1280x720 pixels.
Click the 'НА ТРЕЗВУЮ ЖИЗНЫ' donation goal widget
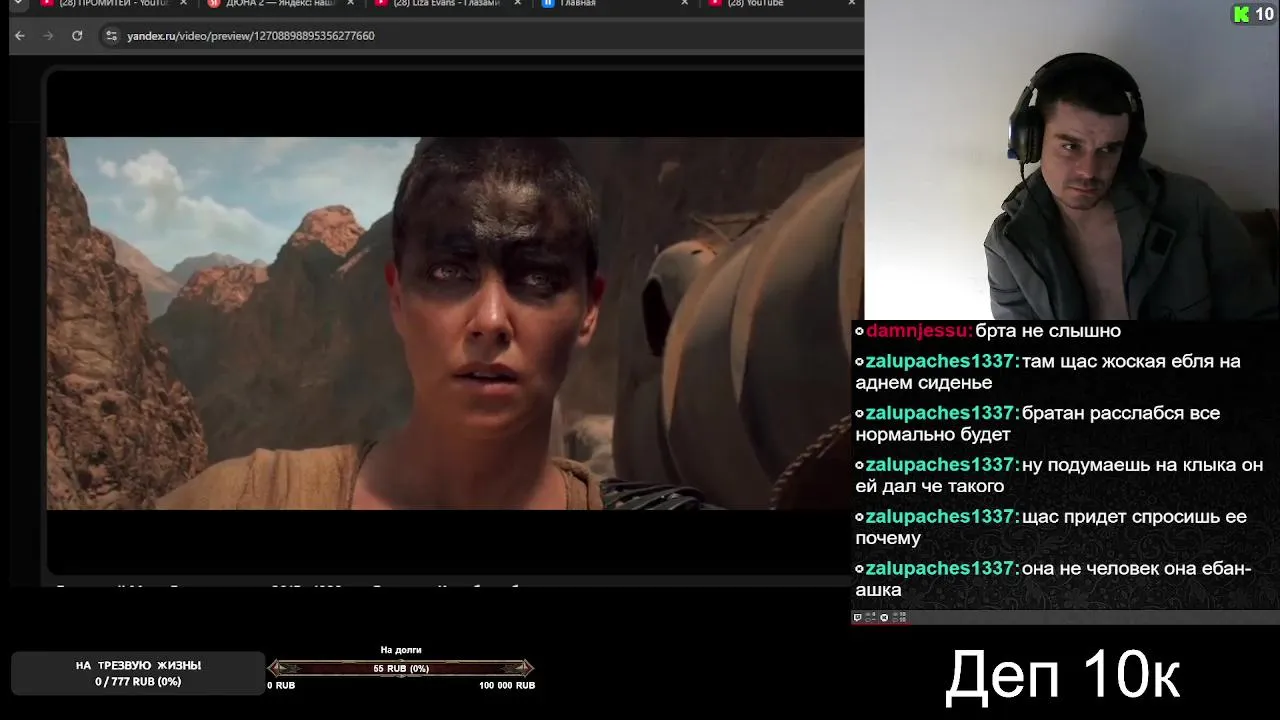click(138, 673)
